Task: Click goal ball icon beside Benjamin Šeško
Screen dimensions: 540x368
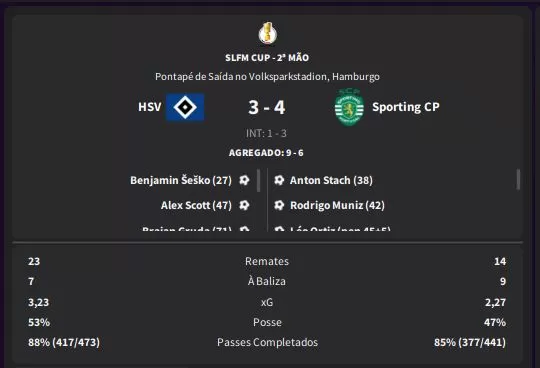Action: pos(244,180)
